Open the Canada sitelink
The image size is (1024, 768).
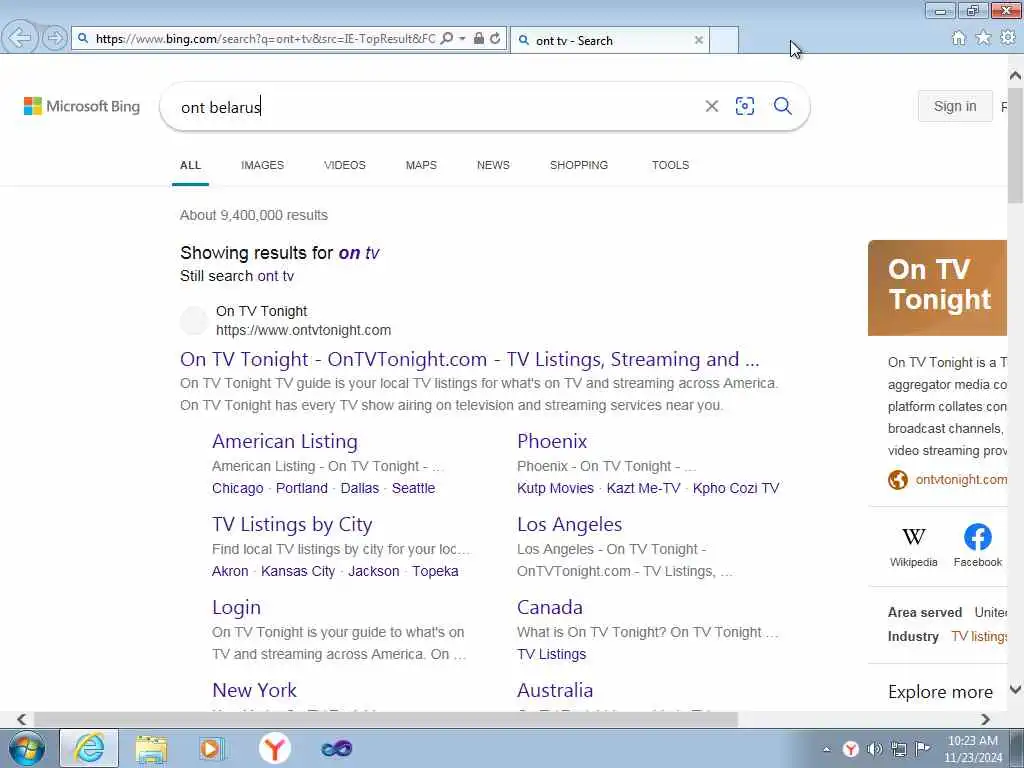tap(550, 607)
